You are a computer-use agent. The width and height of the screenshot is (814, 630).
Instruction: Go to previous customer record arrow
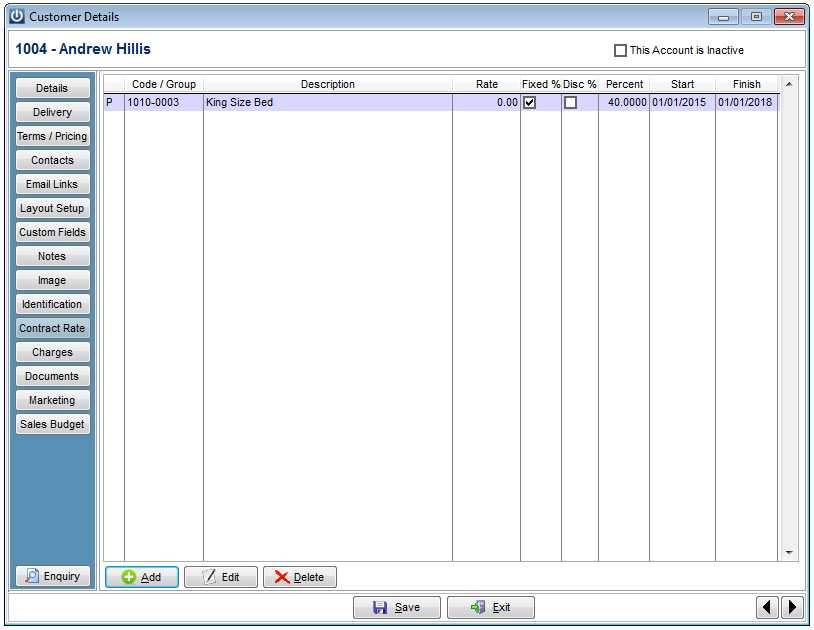tap(767, 607)
